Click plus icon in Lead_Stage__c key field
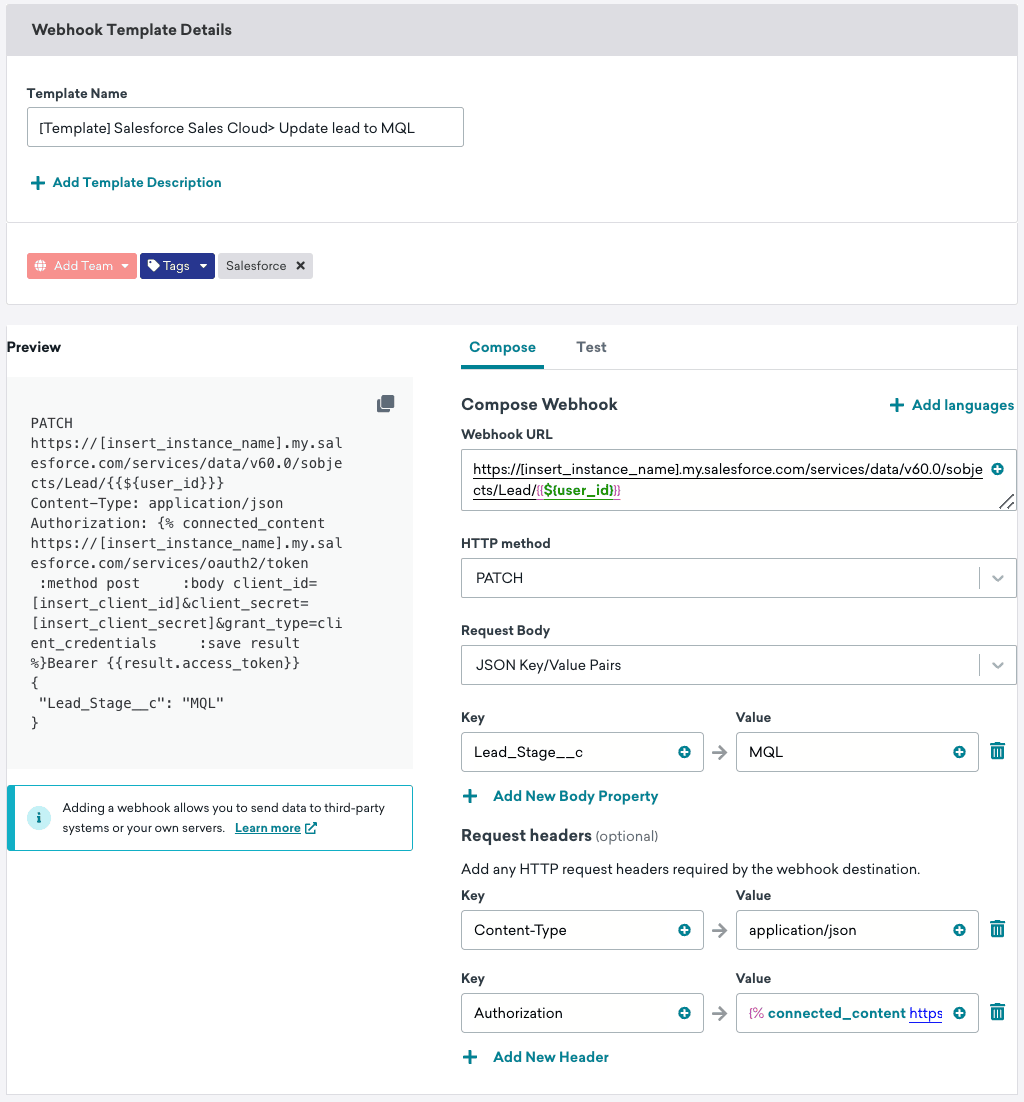Screen dimensions: 1024x1102 click(x=684, y=752)
